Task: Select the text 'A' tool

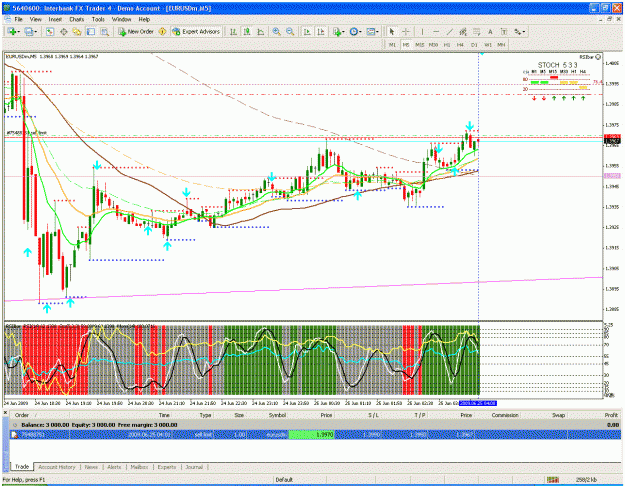Action: pos(490,31)
